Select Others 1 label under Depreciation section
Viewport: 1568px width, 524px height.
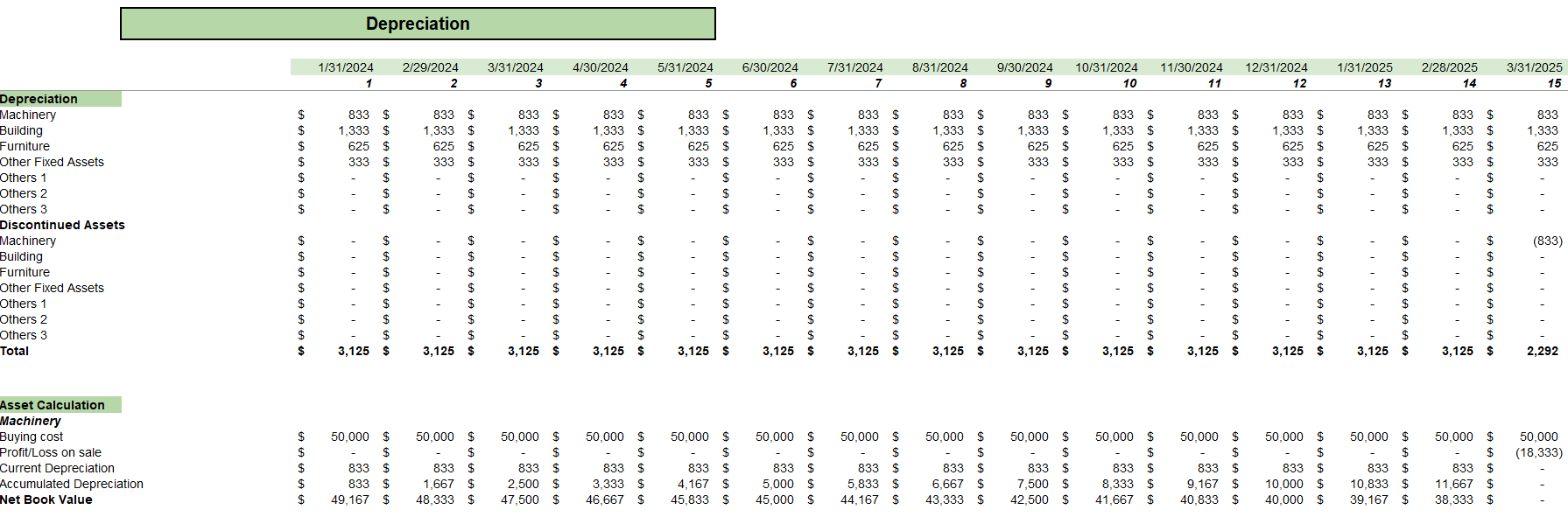(24, 178)
